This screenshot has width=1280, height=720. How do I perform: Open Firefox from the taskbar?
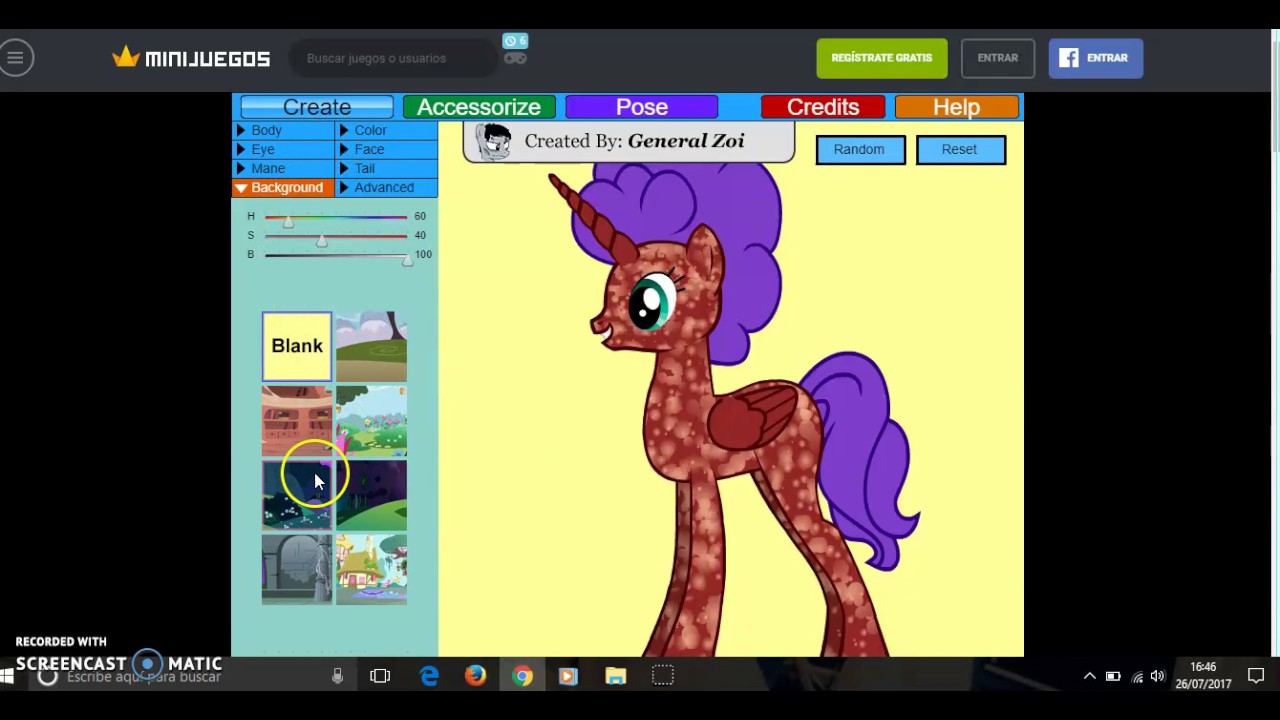point(475,677)
